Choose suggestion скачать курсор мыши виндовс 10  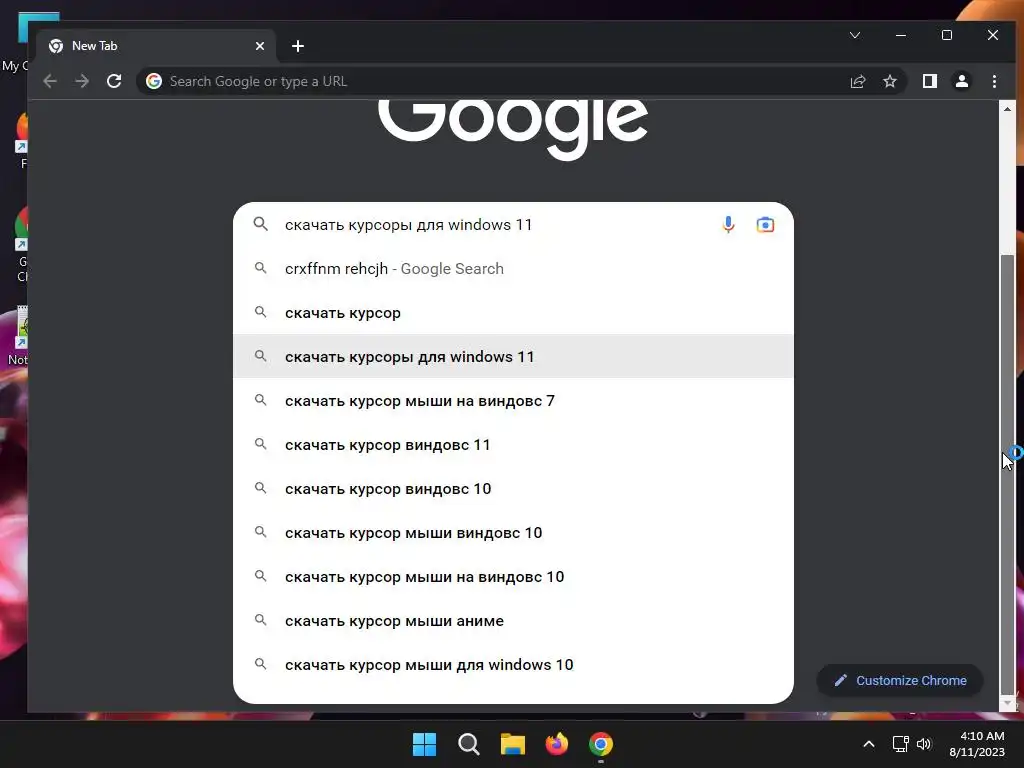[513, 532]
